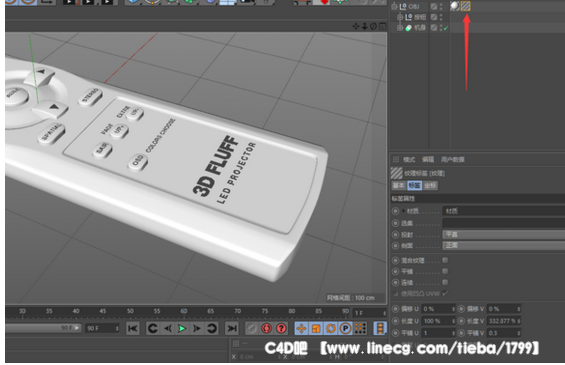Toggle the rotation keyframe icon
The width and height of the screenshot is (565, 365).
[x=330, y=329]
